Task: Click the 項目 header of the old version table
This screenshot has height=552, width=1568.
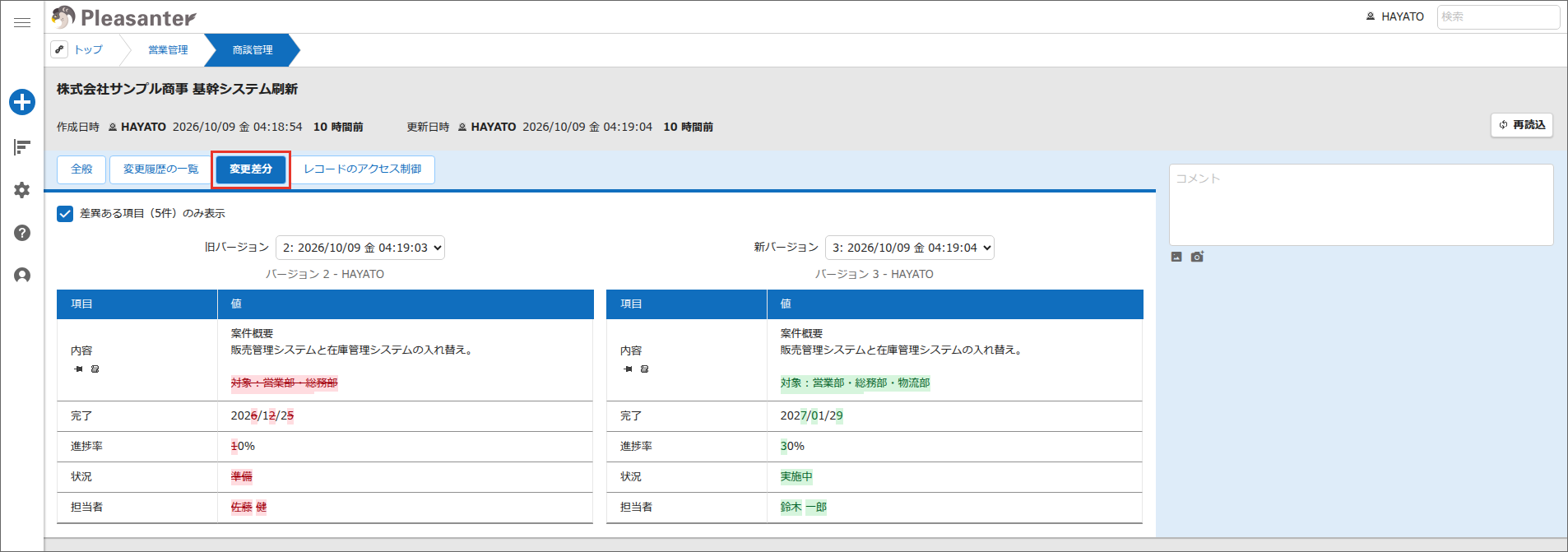Action: 137,304
